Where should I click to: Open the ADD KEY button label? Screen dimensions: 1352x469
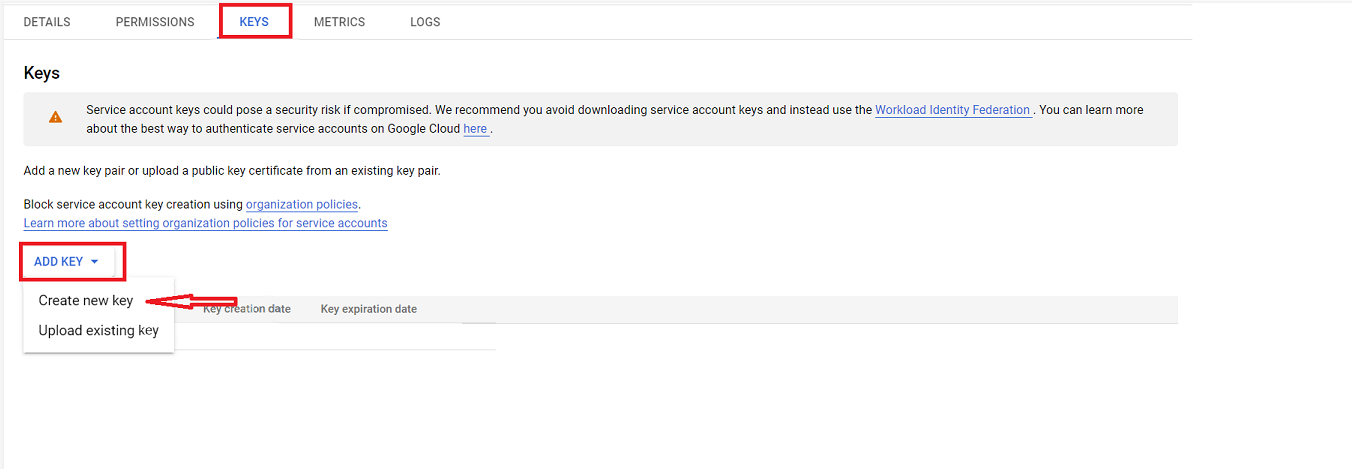[x=58, y=262]
